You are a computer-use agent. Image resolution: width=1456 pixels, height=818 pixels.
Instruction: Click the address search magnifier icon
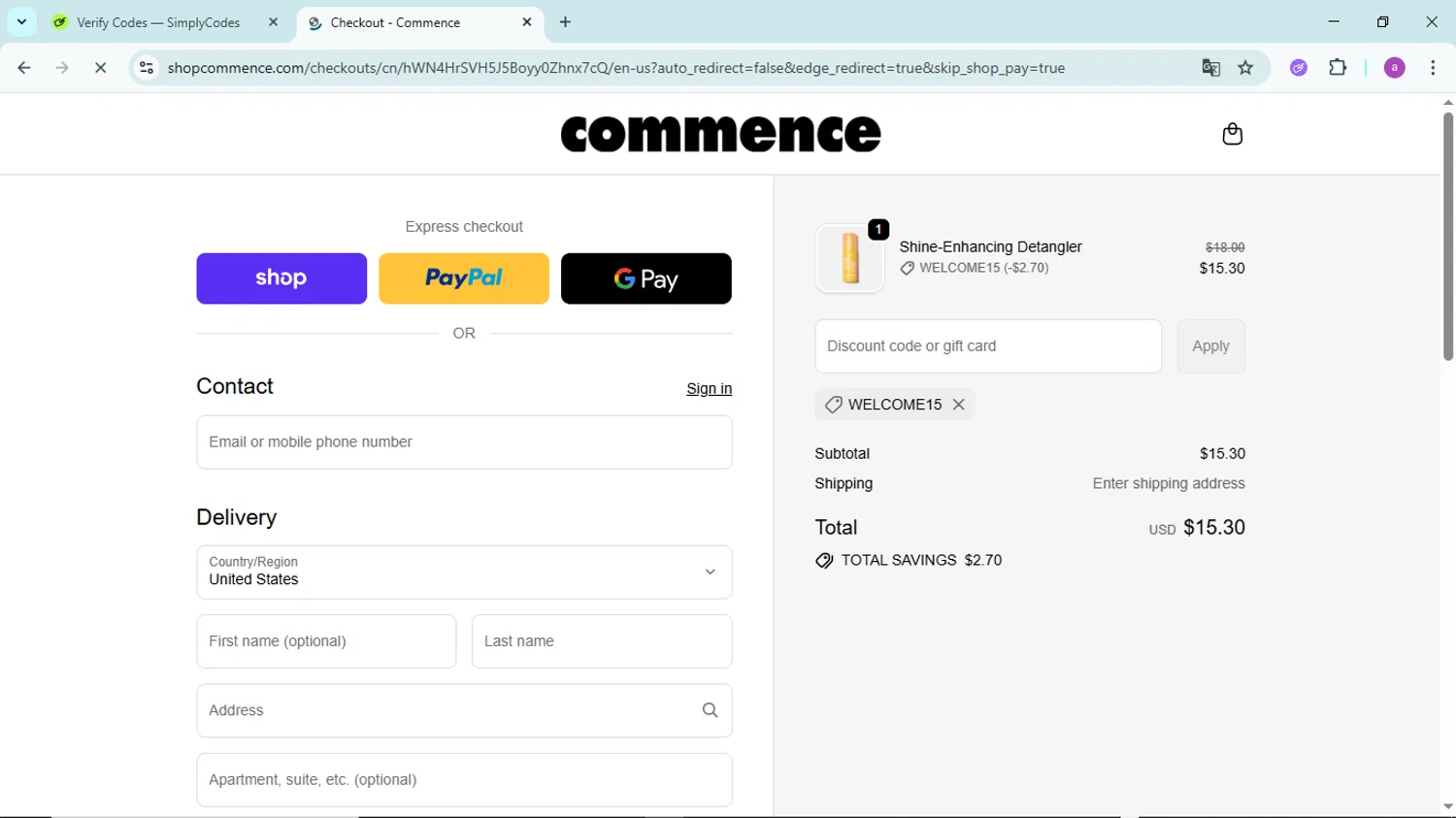tap(710, 710)
